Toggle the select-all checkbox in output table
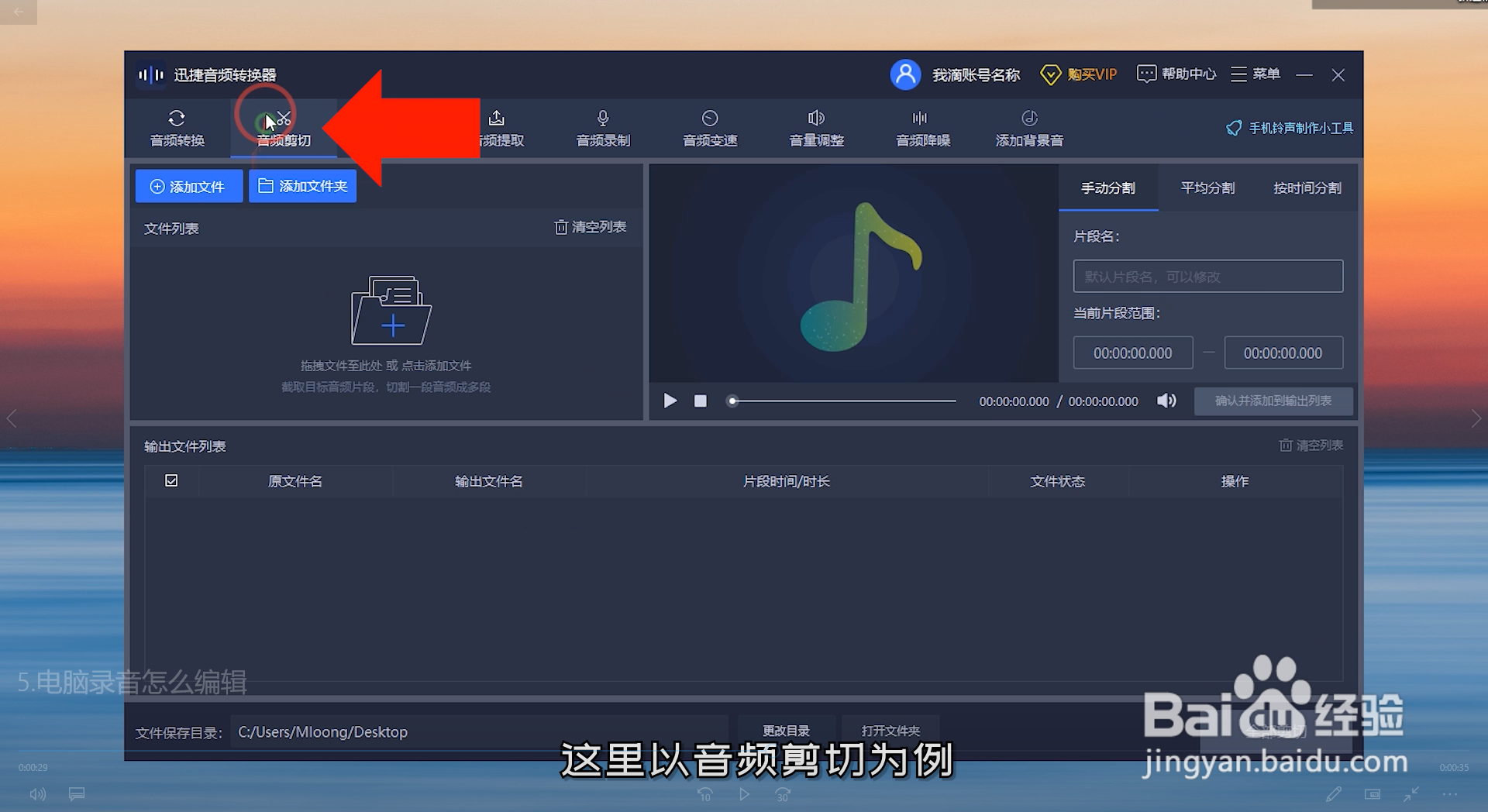The width and height of the screenshot is (1488, 812). pyautogui.click(x=171, y=480)
